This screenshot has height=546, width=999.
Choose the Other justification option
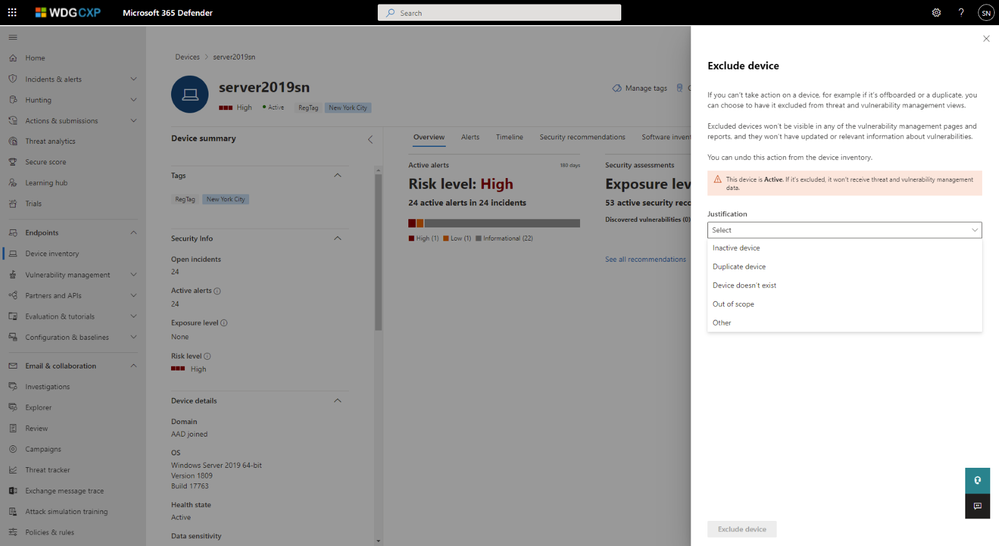point(844,322)
